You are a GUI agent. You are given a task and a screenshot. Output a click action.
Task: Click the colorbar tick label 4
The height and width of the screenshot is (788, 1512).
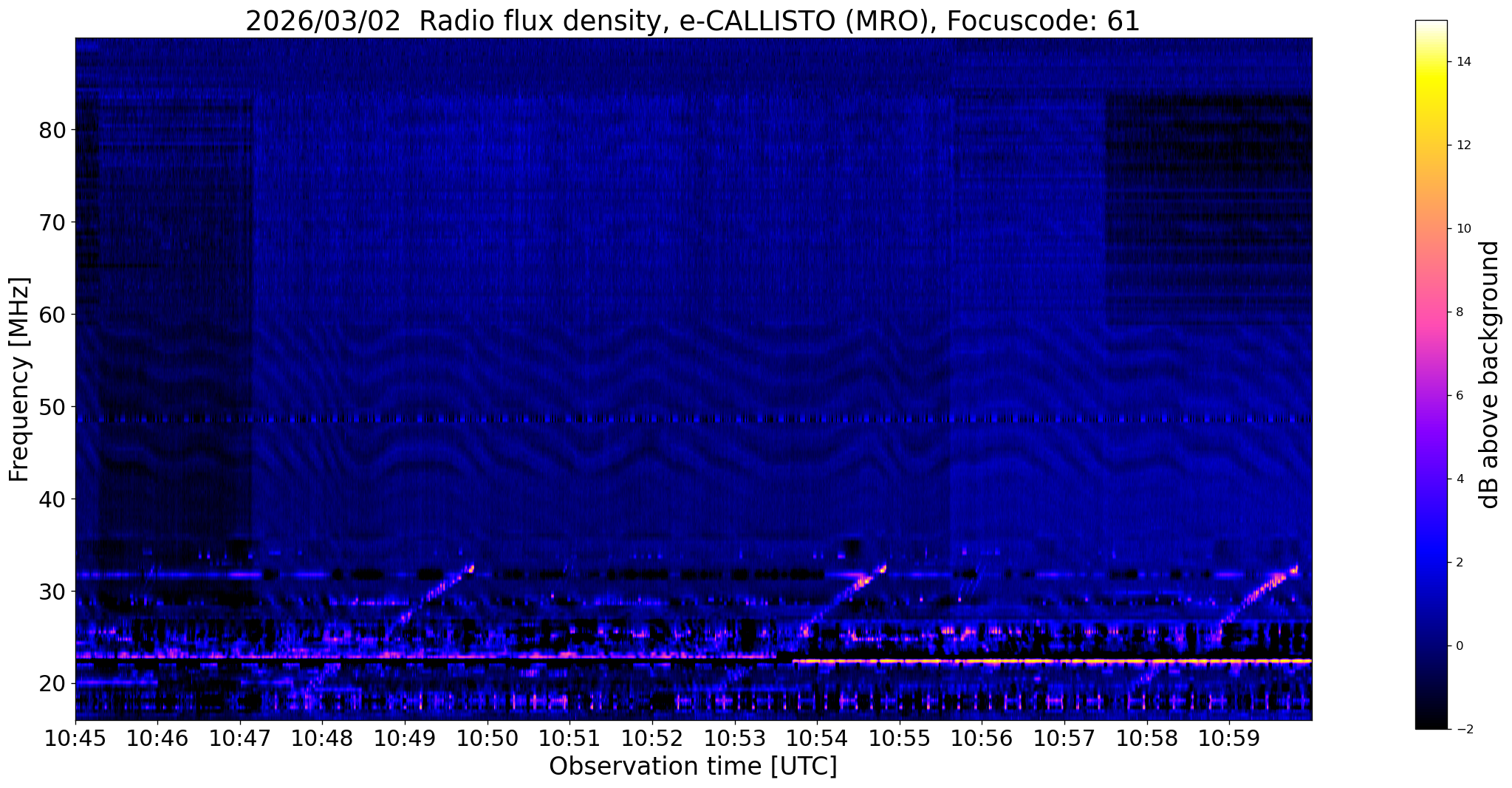pyautogui.click(x=1460, y=479)
